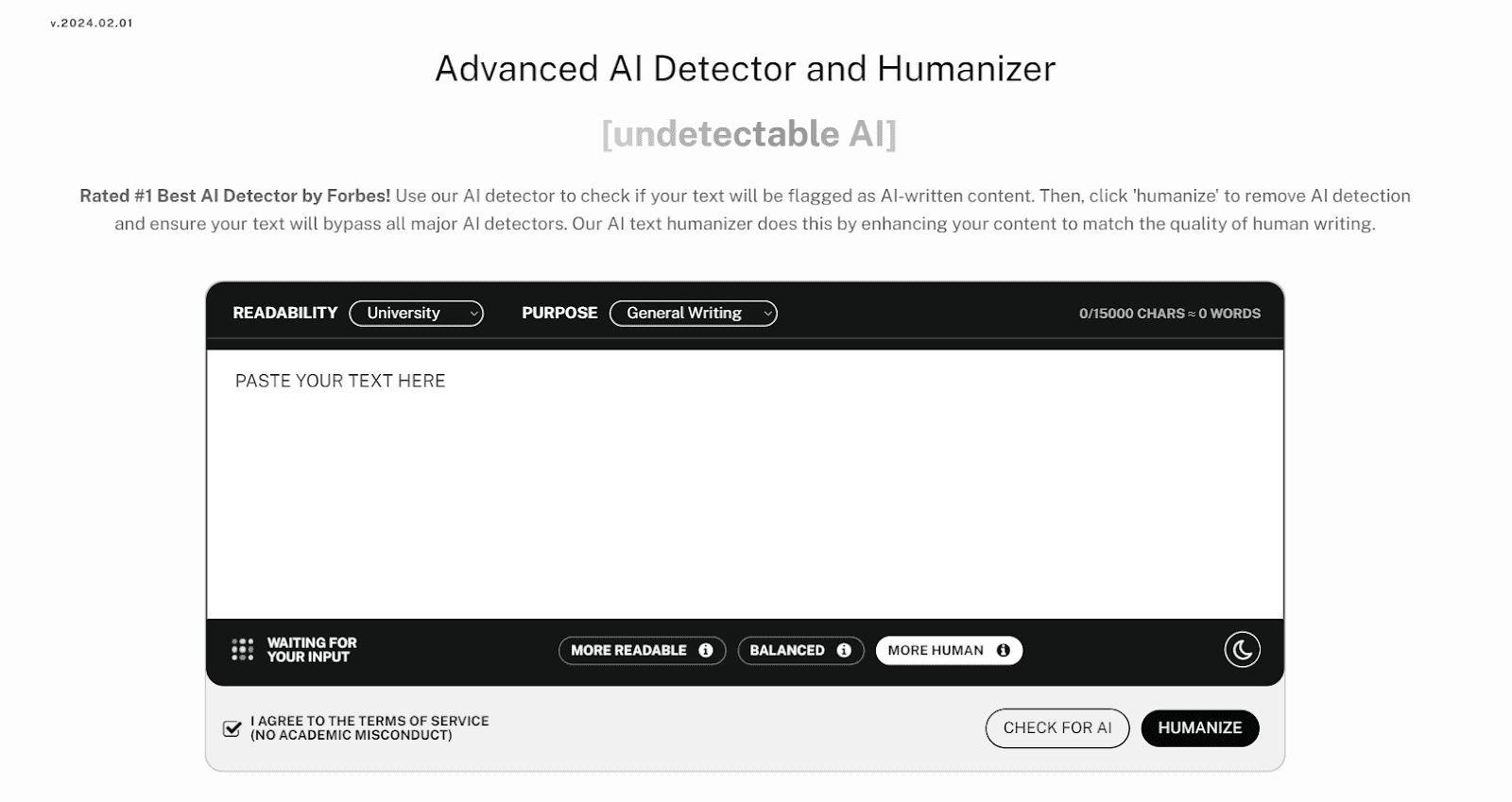The height and width of the screenshot is (802, 1512).
Task: Uncheck the Terms of Service agreement checkbox
Action: 232,728
